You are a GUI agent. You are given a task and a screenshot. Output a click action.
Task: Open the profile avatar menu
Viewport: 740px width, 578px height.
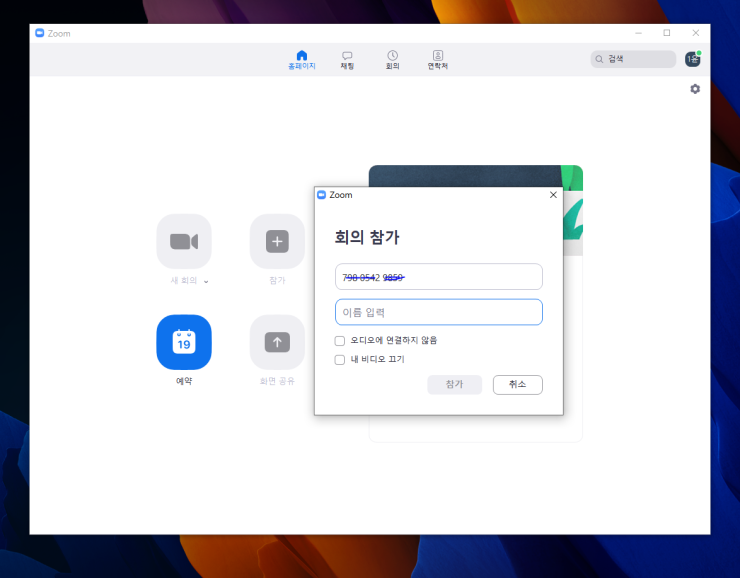(x=692, y=59)
